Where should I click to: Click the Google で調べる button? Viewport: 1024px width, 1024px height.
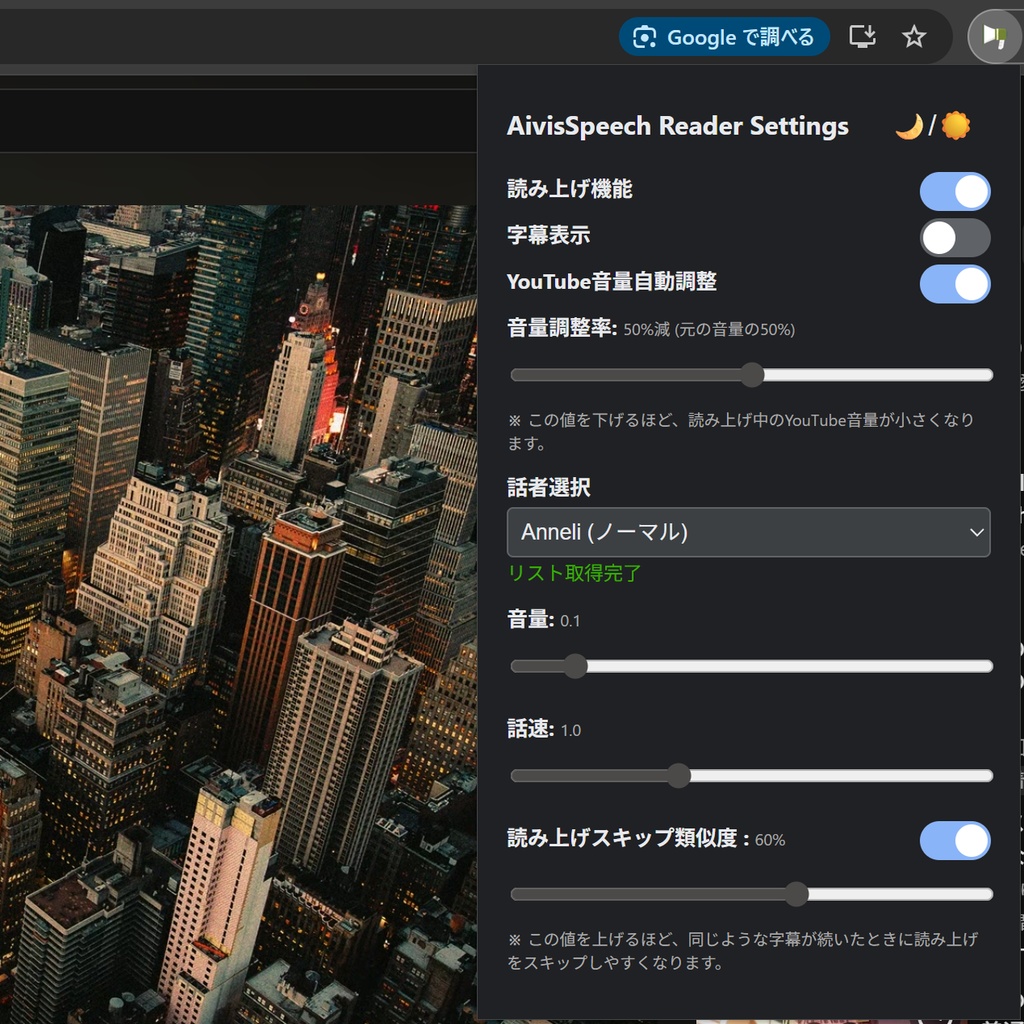[723, 36]
